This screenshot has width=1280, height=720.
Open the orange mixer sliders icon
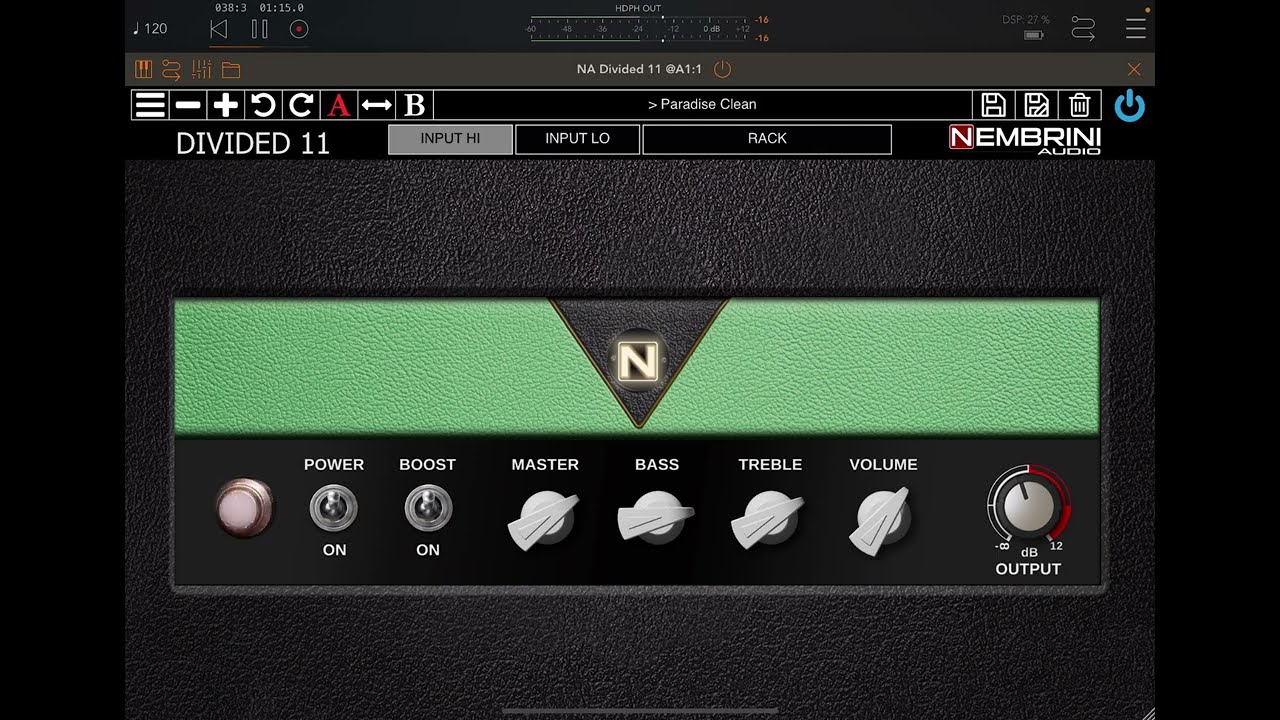202,70
